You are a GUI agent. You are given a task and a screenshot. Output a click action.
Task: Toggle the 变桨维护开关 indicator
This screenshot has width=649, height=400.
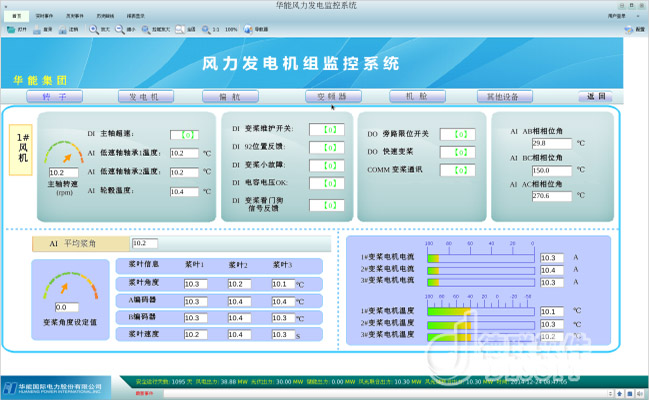[x=333, y=129]
